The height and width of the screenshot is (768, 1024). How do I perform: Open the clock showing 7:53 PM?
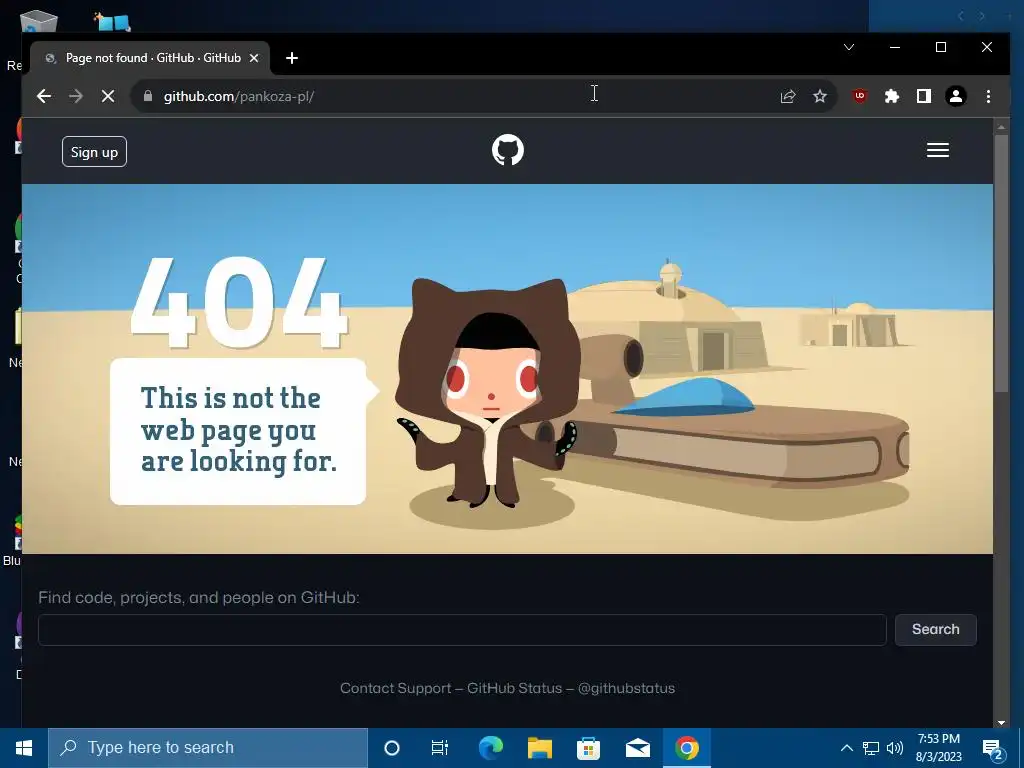pos(938,748)
